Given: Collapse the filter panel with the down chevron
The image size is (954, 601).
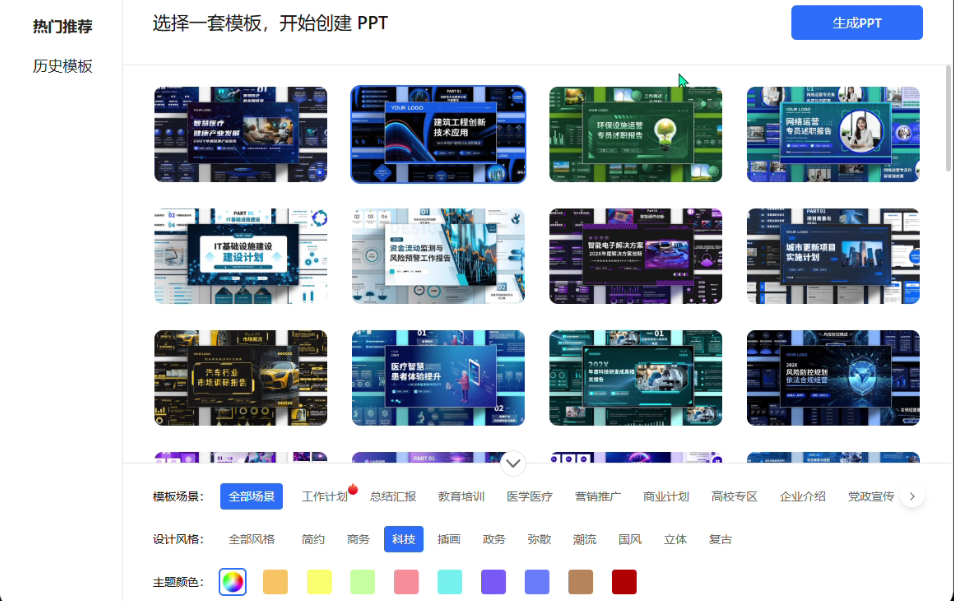Looking at the screenshot, I should click(x=513, y=463).
